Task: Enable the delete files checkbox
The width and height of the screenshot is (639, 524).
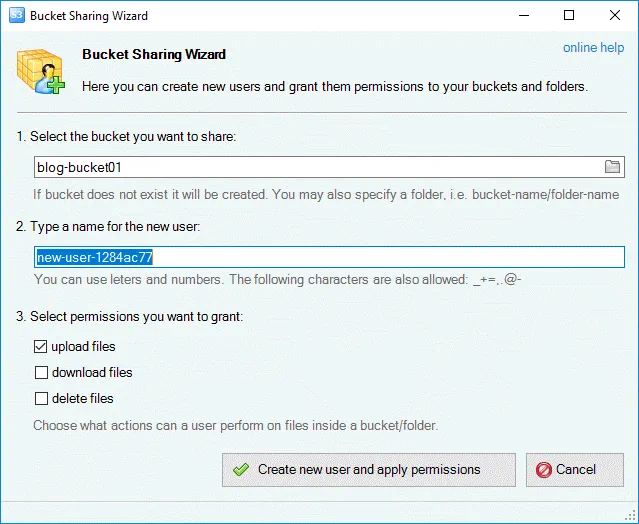Action: (41, 399)
